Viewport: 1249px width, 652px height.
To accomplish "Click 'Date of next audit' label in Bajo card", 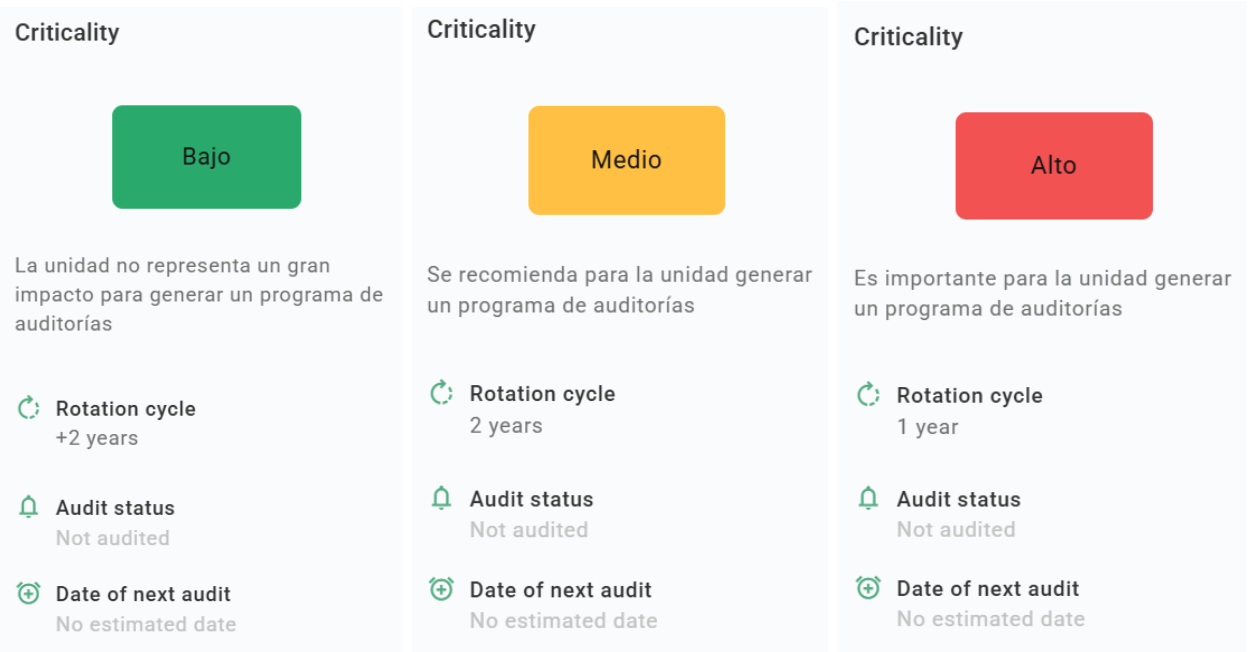I will [143, 594].
